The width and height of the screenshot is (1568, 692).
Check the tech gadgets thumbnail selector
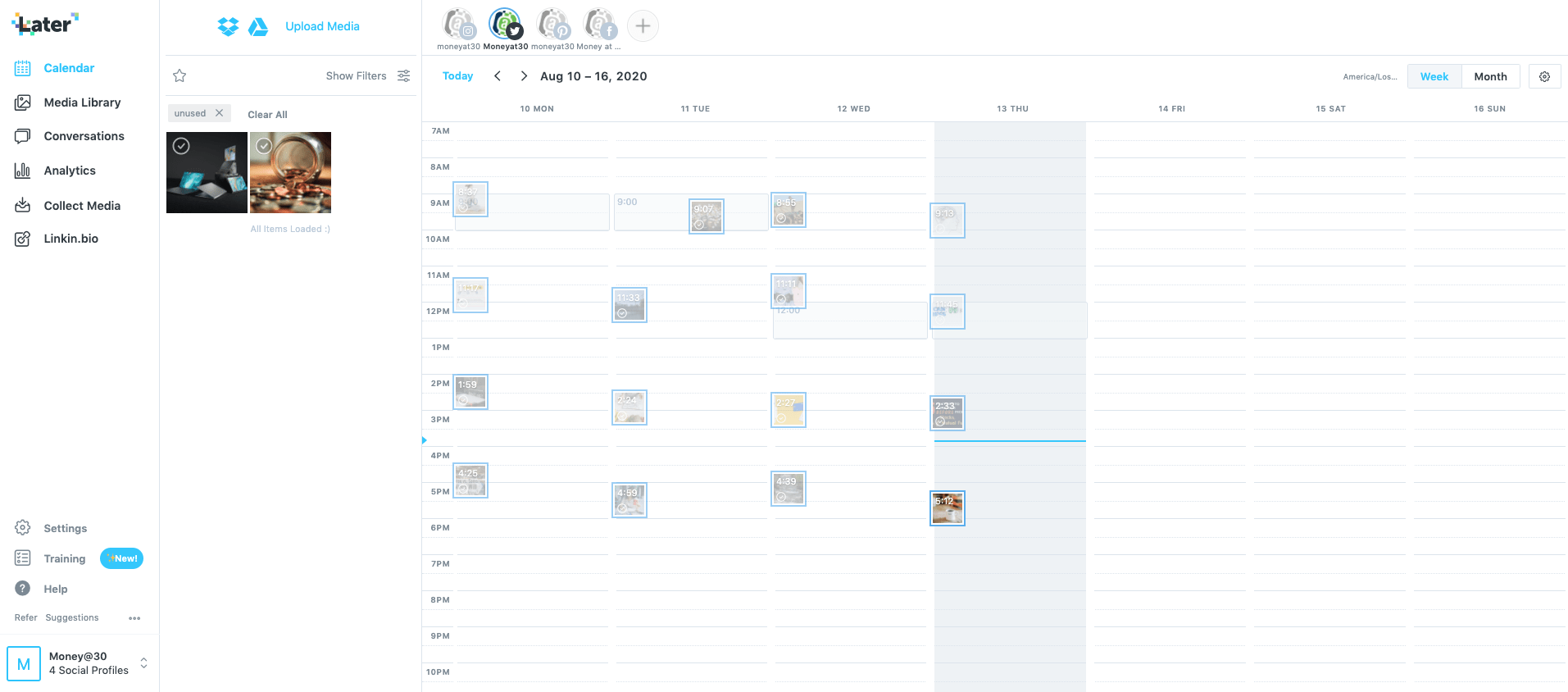pos(181,146)
